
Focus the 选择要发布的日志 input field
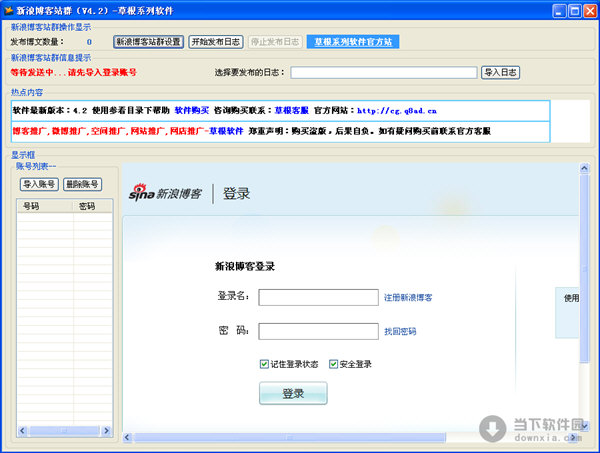point(383,72)
